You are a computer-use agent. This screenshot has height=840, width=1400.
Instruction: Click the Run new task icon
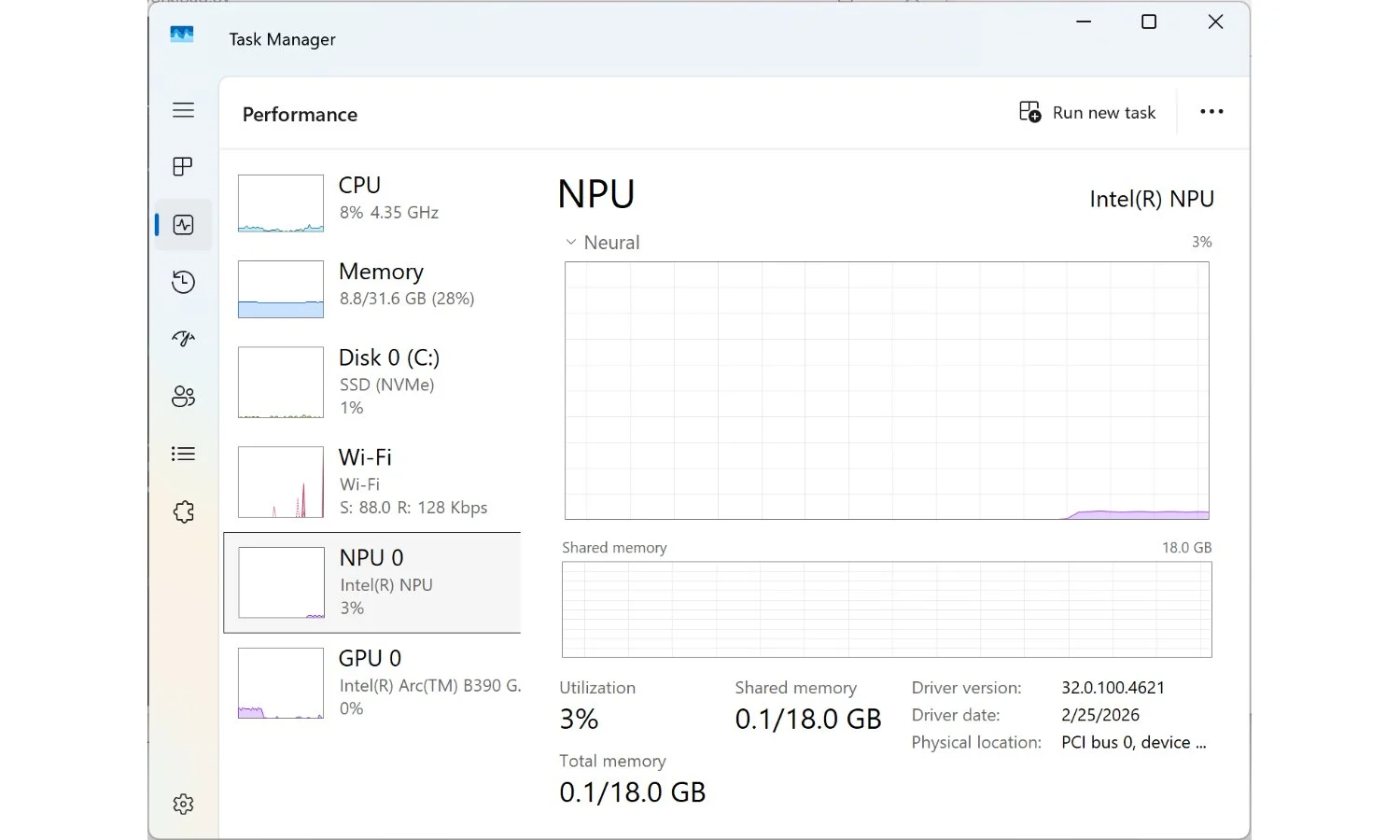coord(1030,112)
